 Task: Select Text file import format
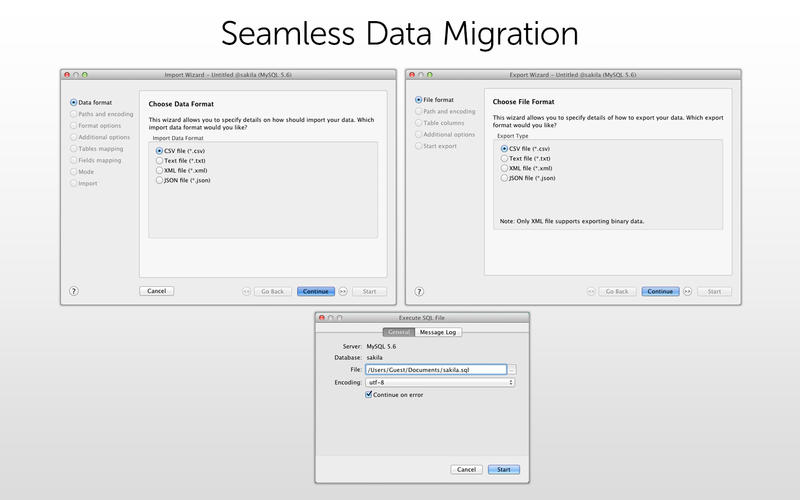coord(160,160)
